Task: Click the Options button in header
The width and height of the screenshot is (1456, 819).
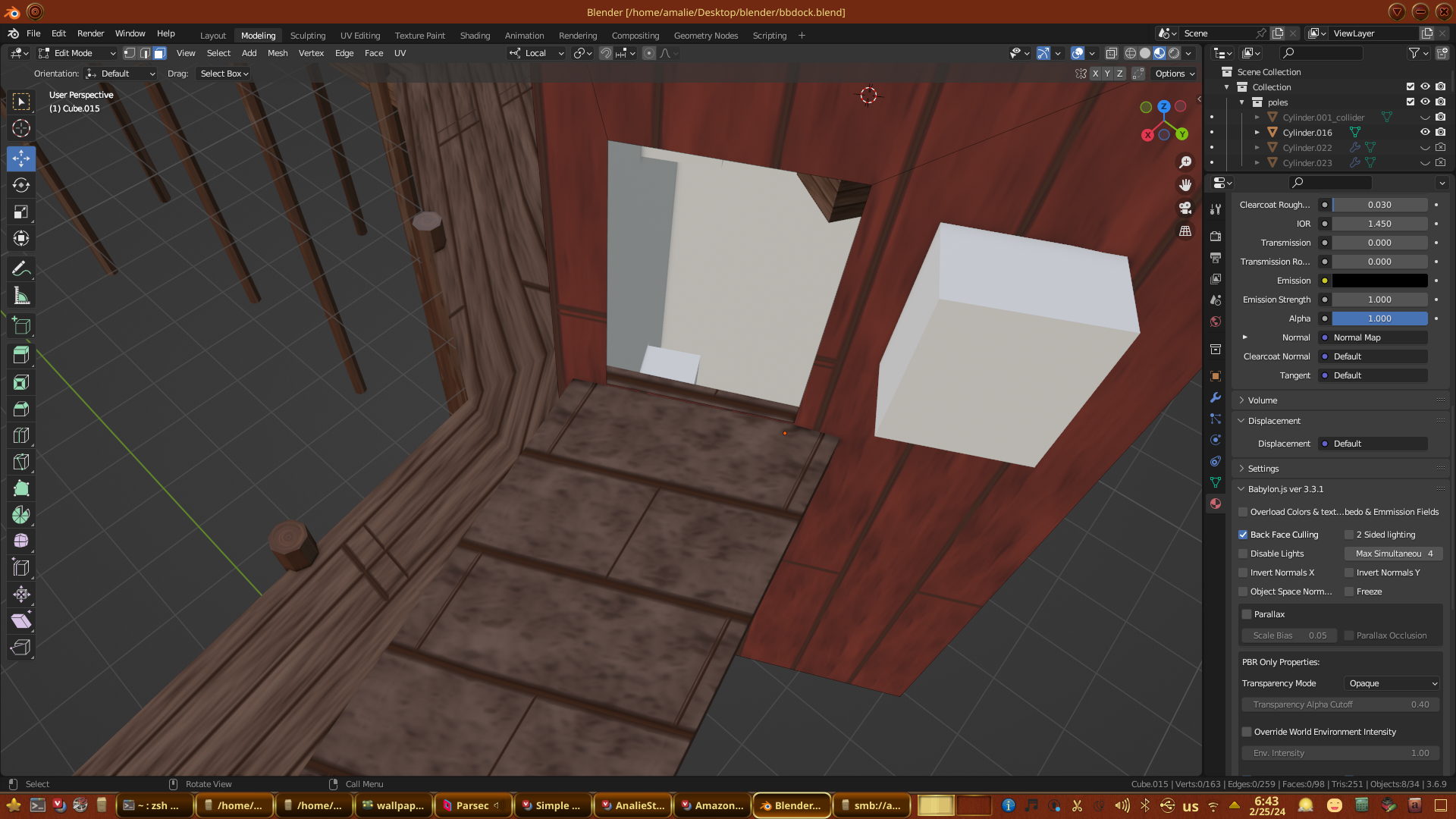Action: (1174, 74)
